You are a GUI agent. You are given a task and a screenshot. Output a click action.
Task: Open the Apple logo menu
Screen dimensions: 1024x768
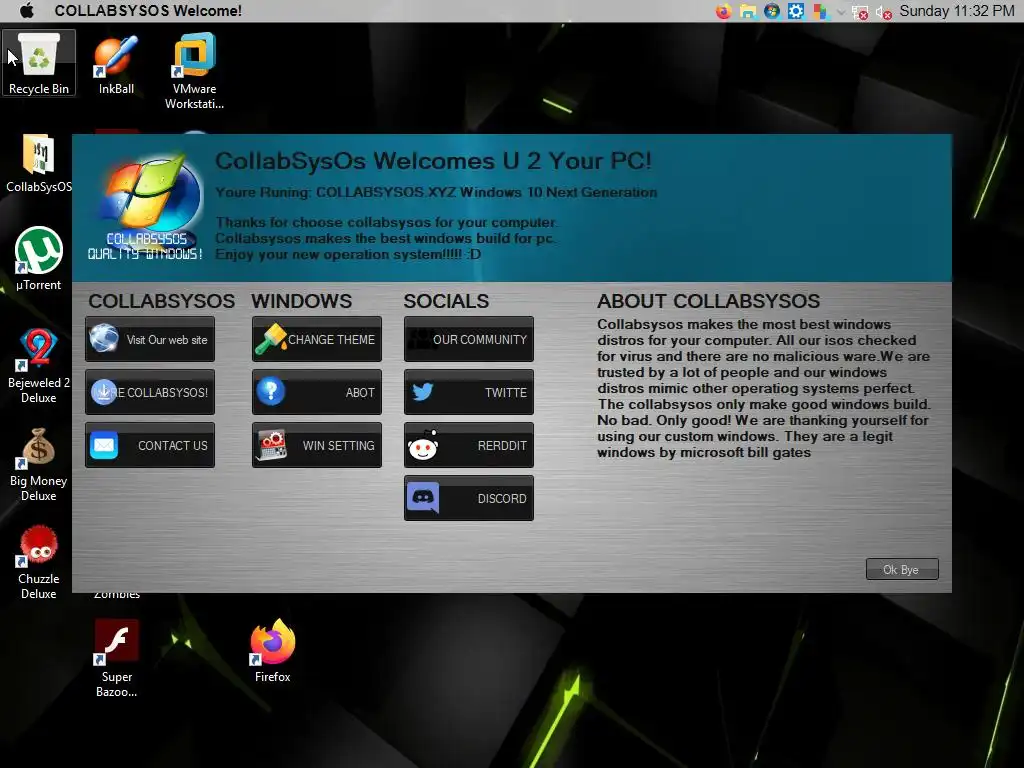26,10
